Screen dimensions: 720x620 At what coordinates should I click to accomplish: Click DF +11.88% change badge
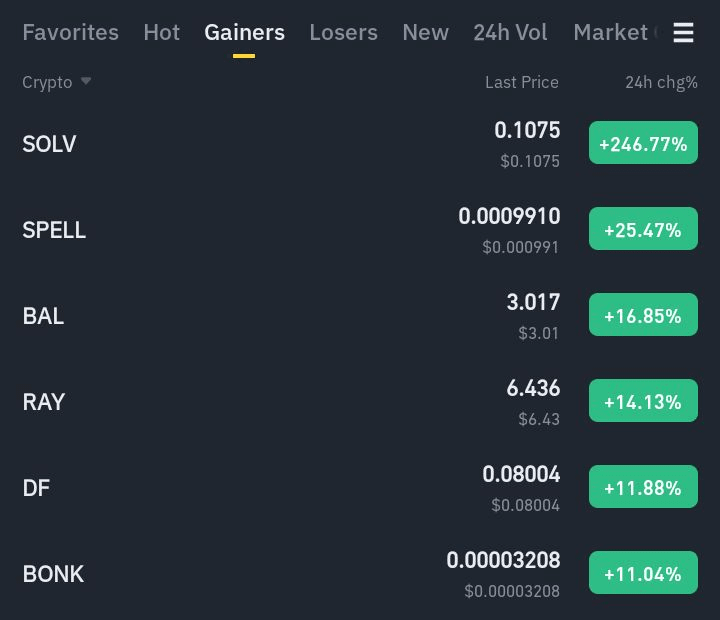pos(643,487)
